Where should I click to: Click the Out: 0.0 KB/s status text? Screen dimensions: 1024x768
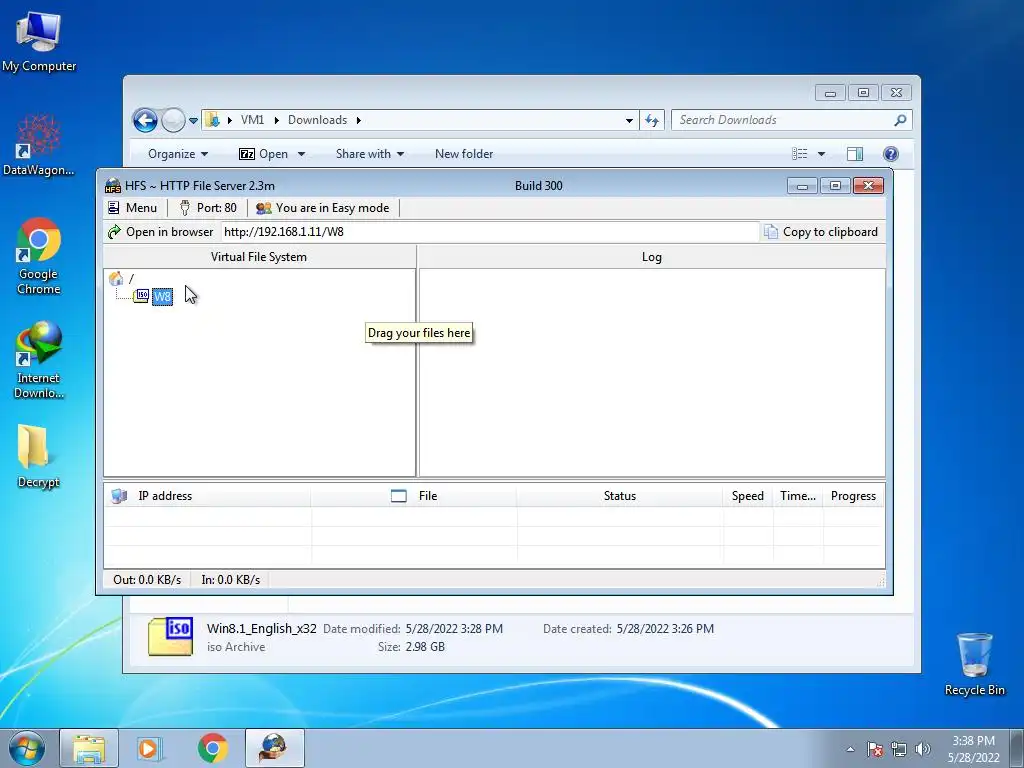147,580
